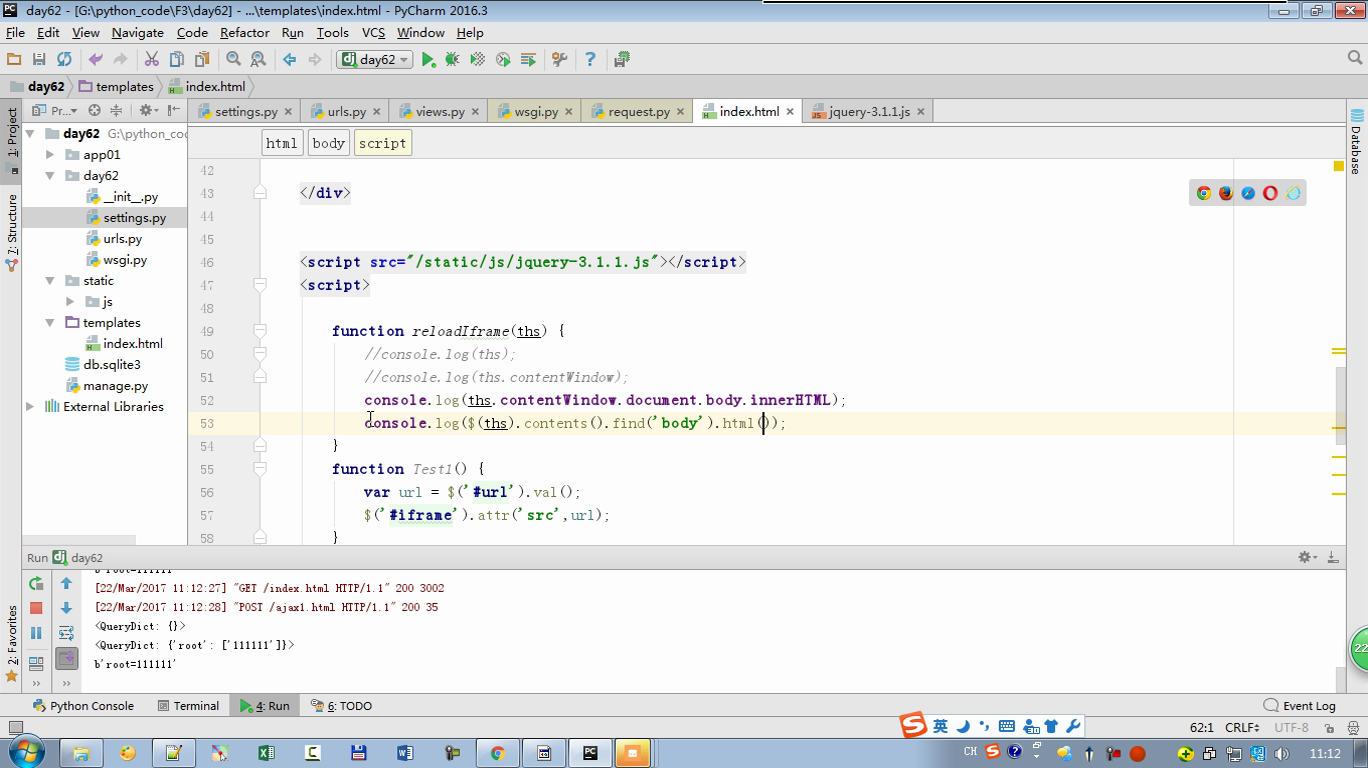1368x768 pixels.
Task: Collapse the templates folder
Action: tap(50, 323)
